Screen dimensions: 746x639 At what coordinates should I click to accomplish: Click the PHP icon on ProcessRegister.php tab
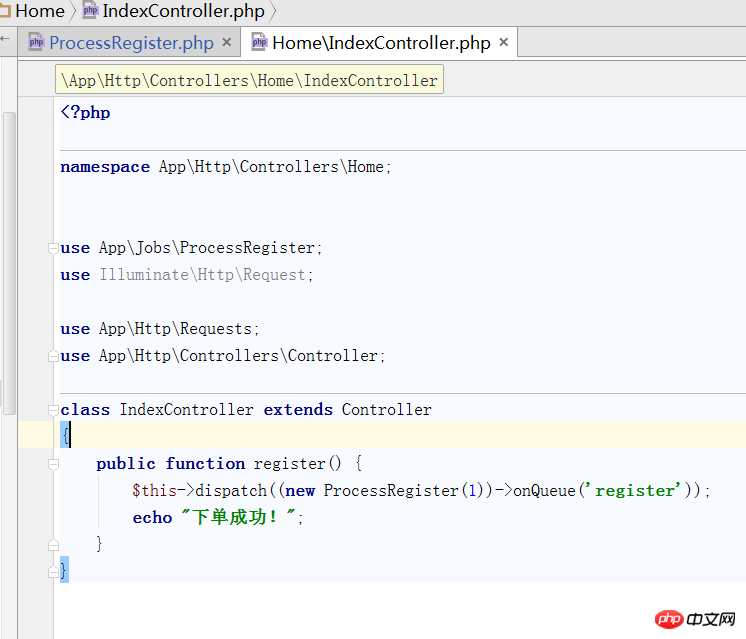(x=36, y=42)
